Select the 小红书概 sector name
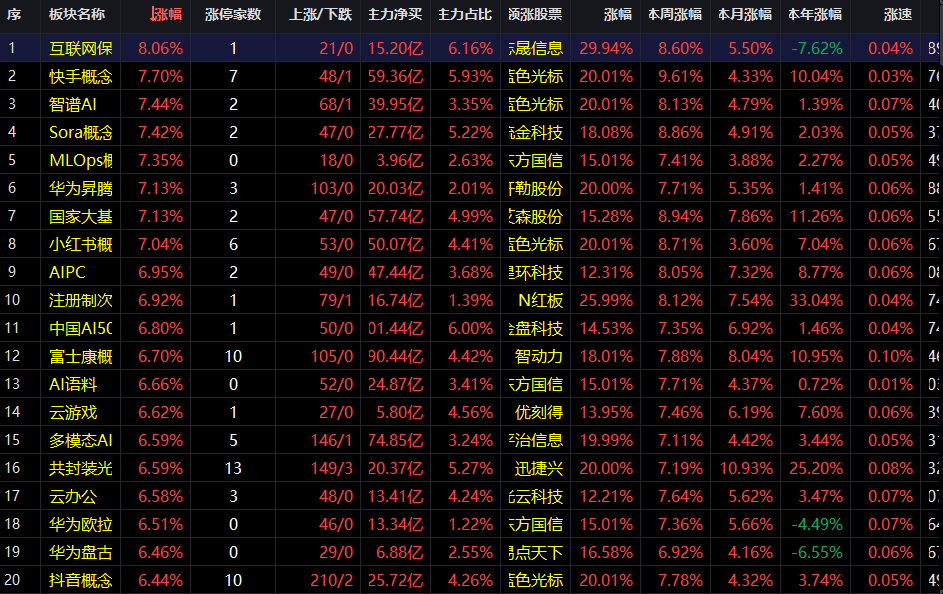Viewport: 943px width, 594px height. coord(81,244)
